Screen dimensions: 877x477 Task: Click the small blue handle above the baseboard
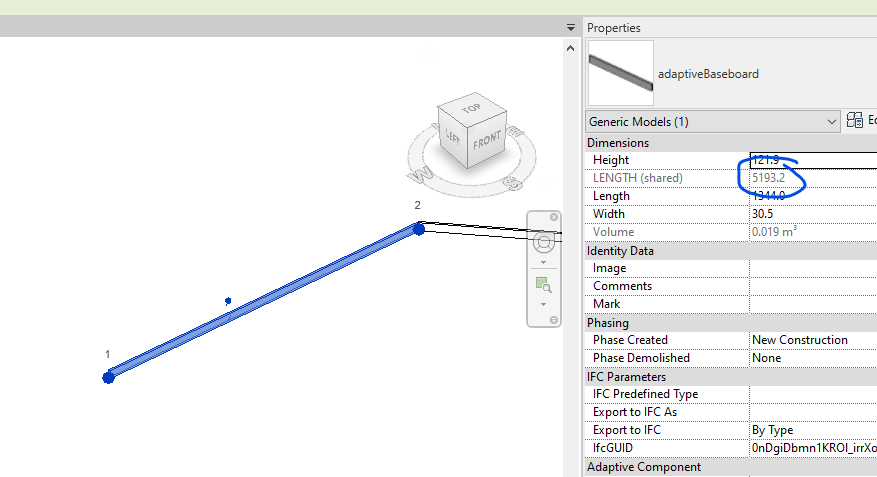[x=228, y=301]
